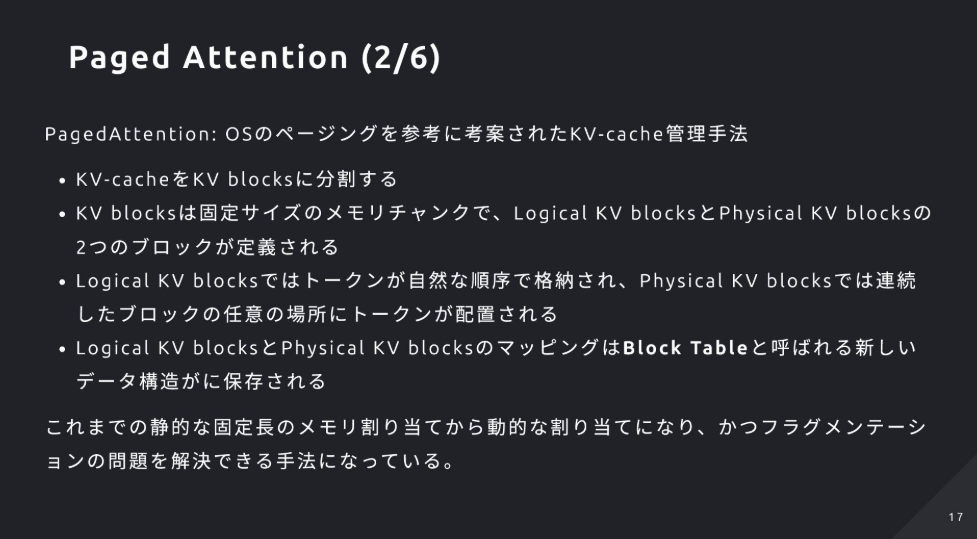Click the bullet dot before KV blocksは固定サイズ
977x539 pixels.
point(62,214)
